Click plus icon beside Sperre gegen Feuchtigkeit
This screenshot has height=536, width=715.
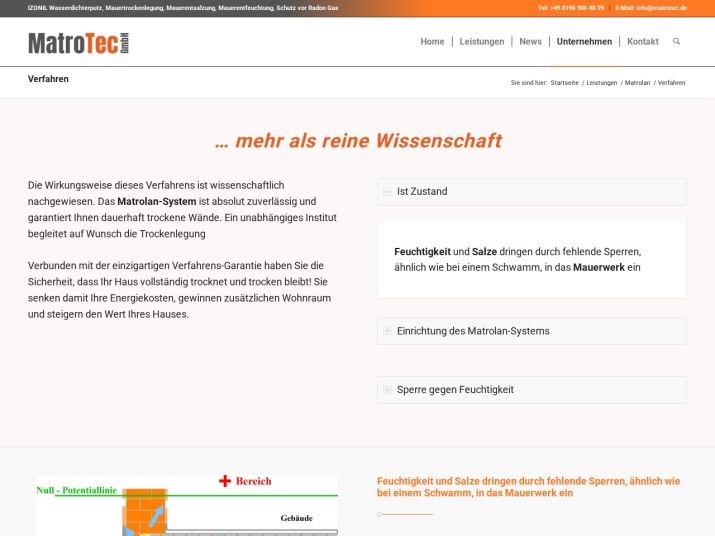(x=387, y=390)
